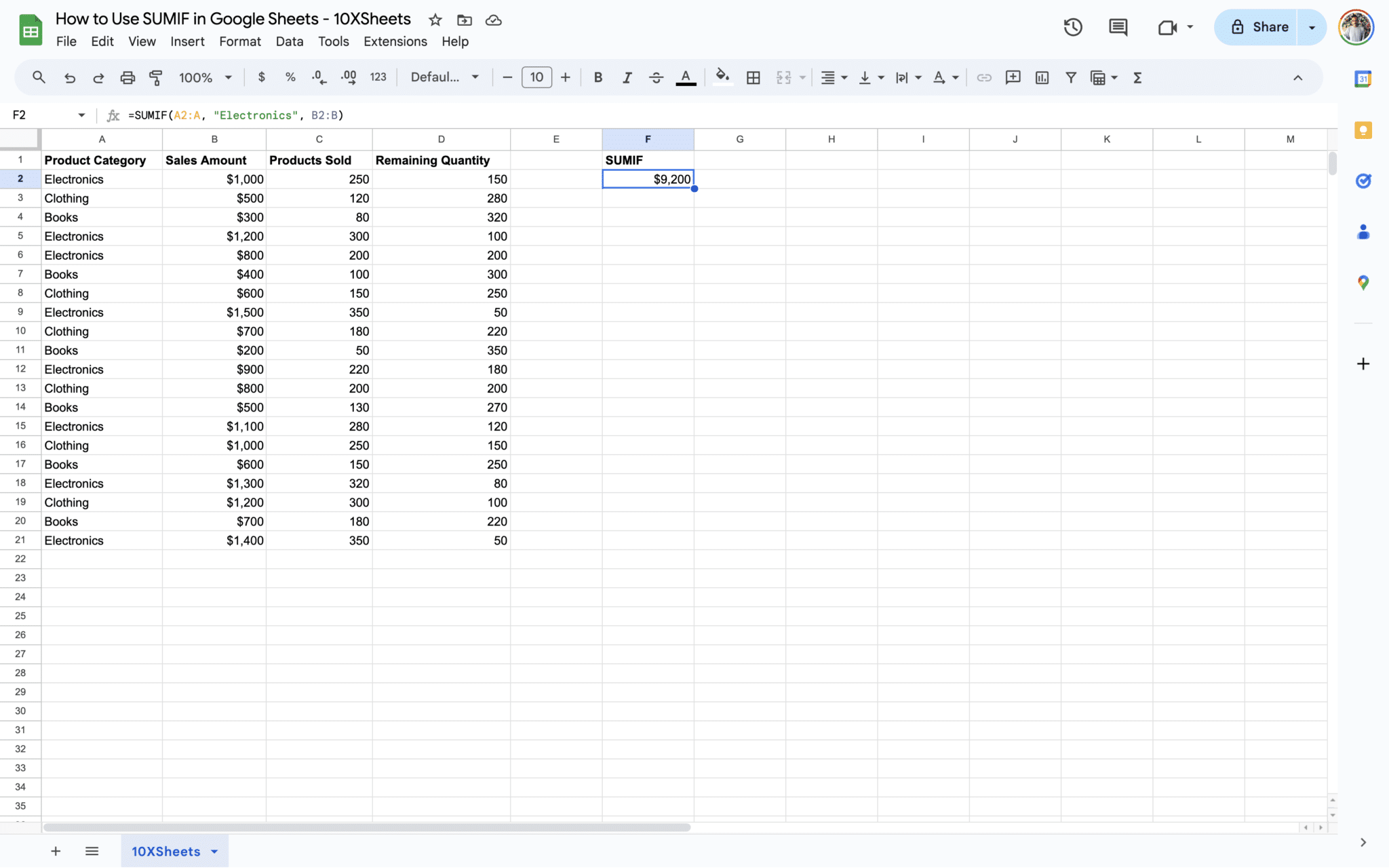Click the Share button
Viewport: 1389px width, 868px height.
coord(1258,27)
